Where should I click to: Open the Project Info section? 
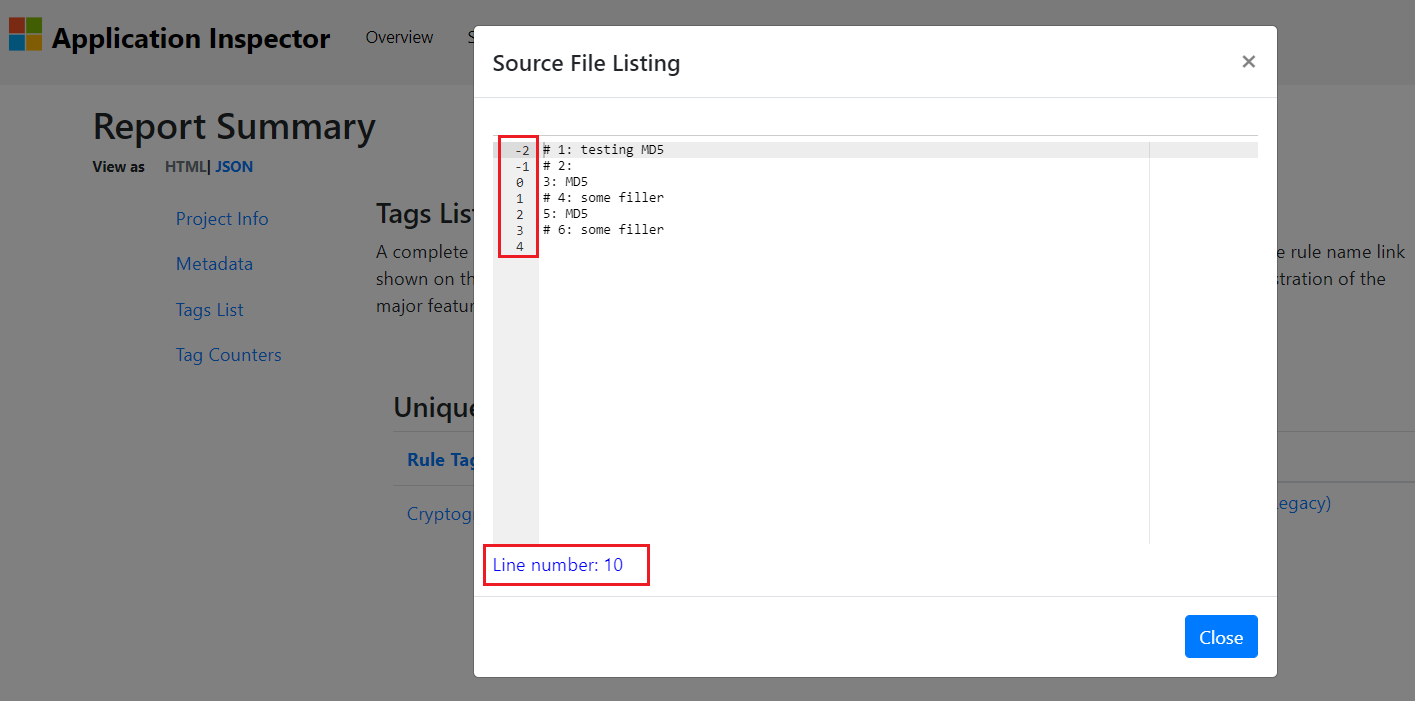[x=222, y=218]
